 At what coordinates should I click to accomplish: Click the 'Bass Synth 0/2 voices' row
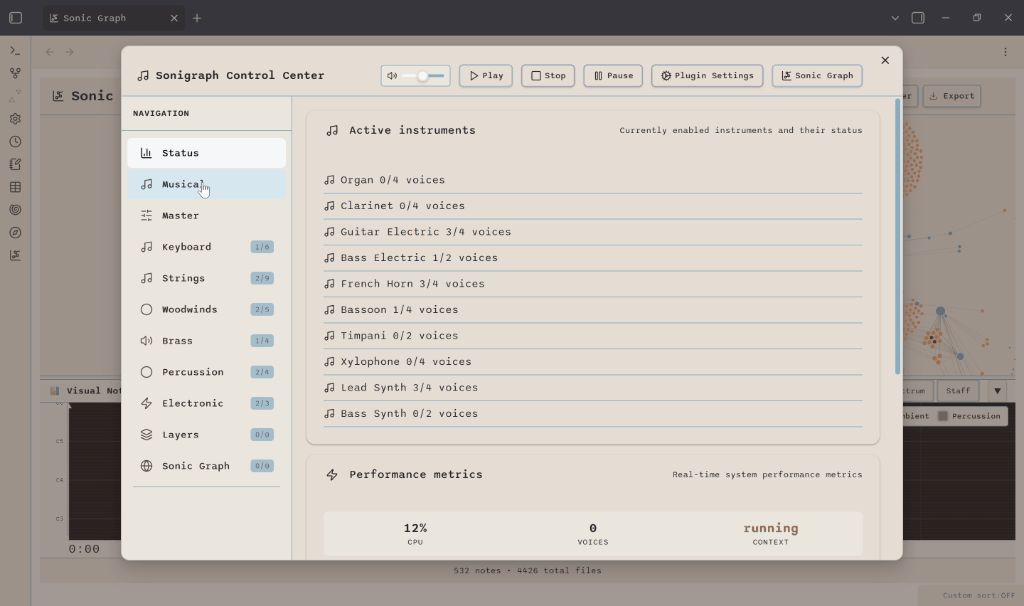(593, 414)
